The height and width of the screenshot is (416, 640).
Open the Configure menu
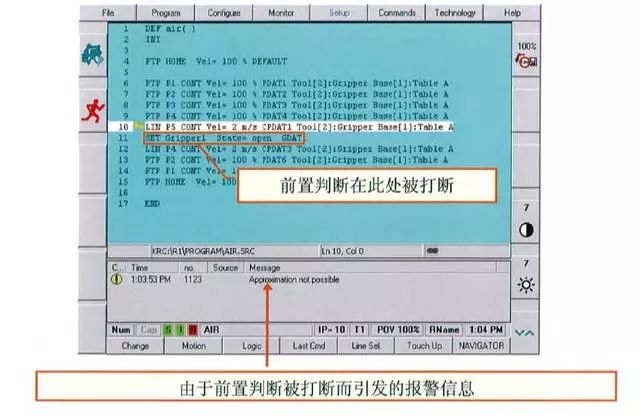[x=224, y=13]
